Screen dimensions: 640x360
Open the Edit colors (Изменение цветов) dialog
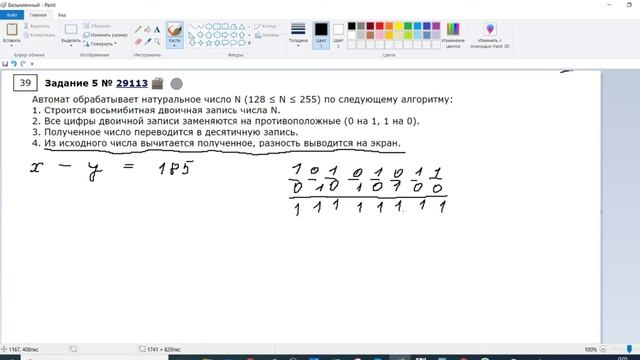coord(453,35)
